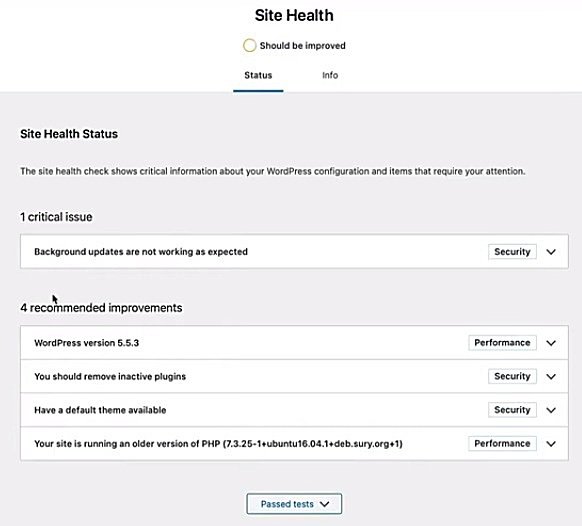The width and height of the screenshot is (582, 526).
Task: Open WordPress version 5.5.3 item title
Action: pos(86,343)
